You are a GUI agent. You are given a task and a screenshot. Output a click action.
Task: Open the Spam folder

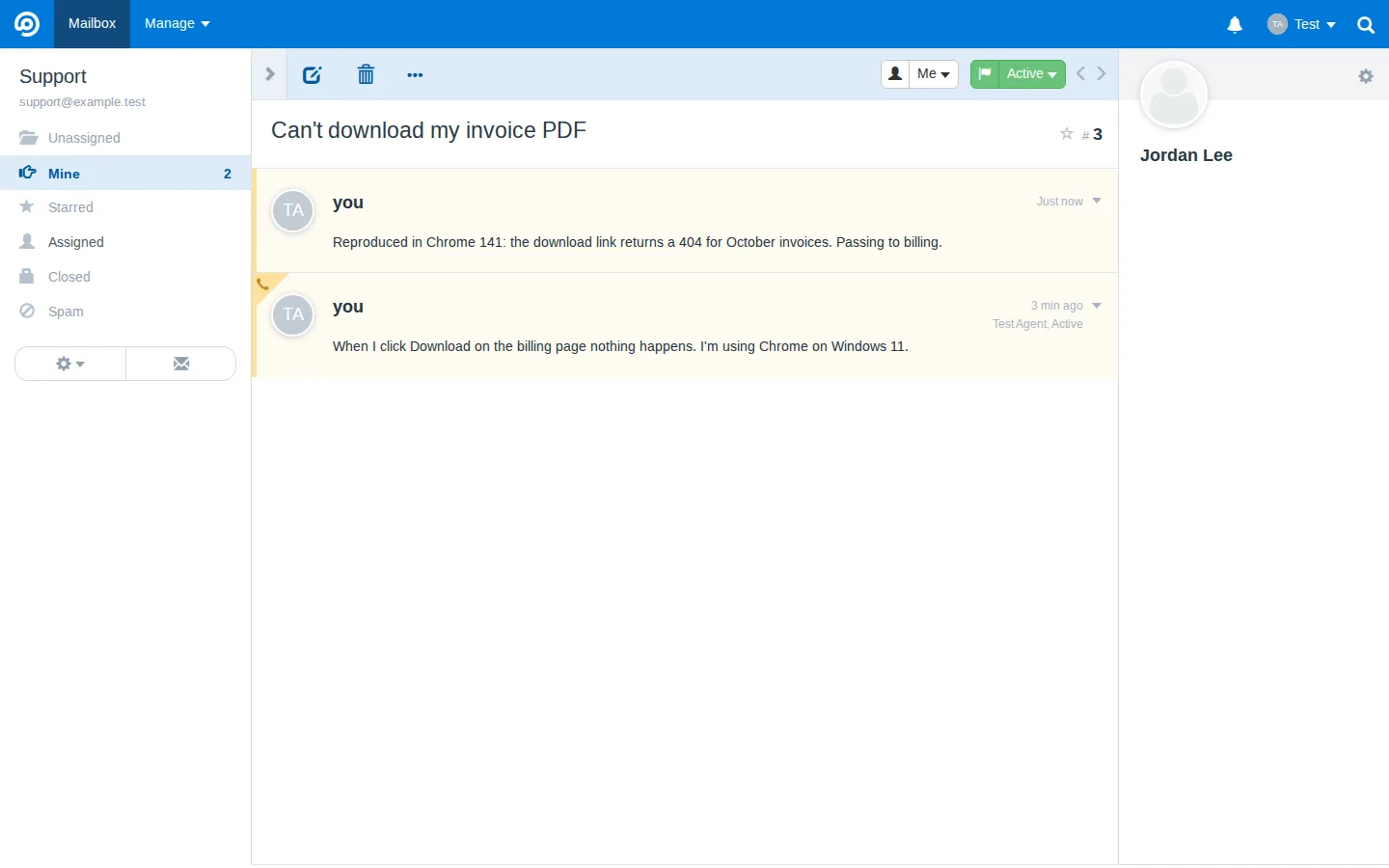coord(125,312)
